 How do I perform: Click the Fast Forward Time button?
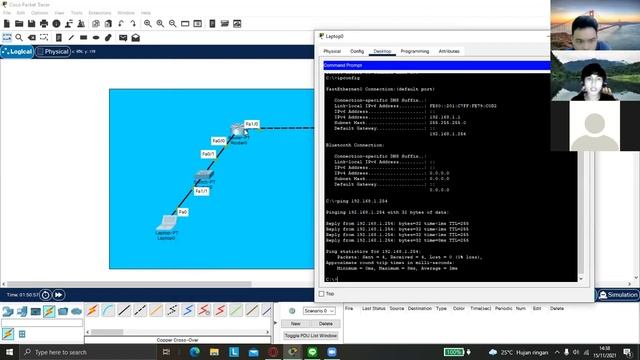point(59,295)
